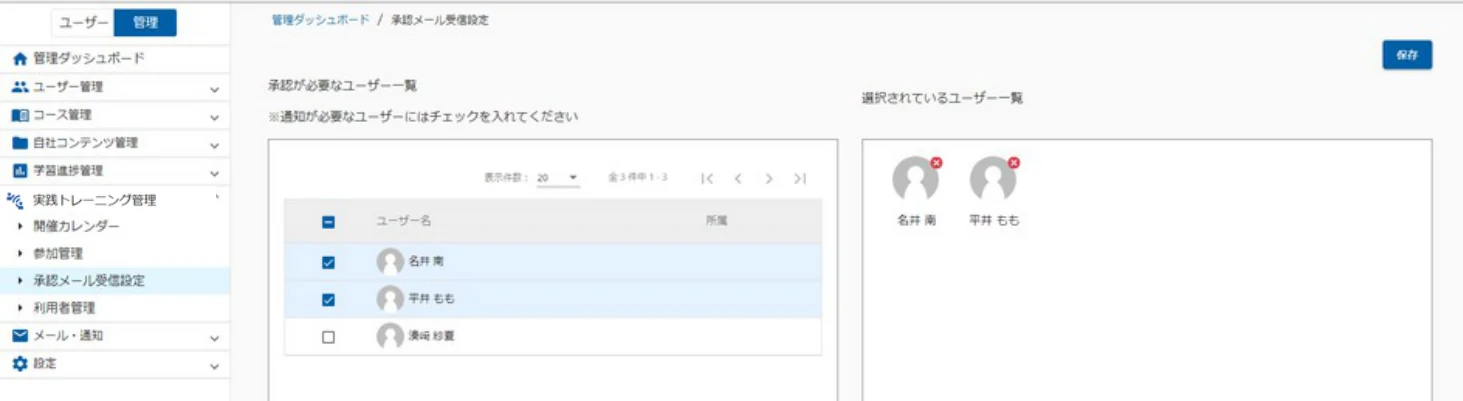Click 全3件中 1-3 pagination text

637,178
